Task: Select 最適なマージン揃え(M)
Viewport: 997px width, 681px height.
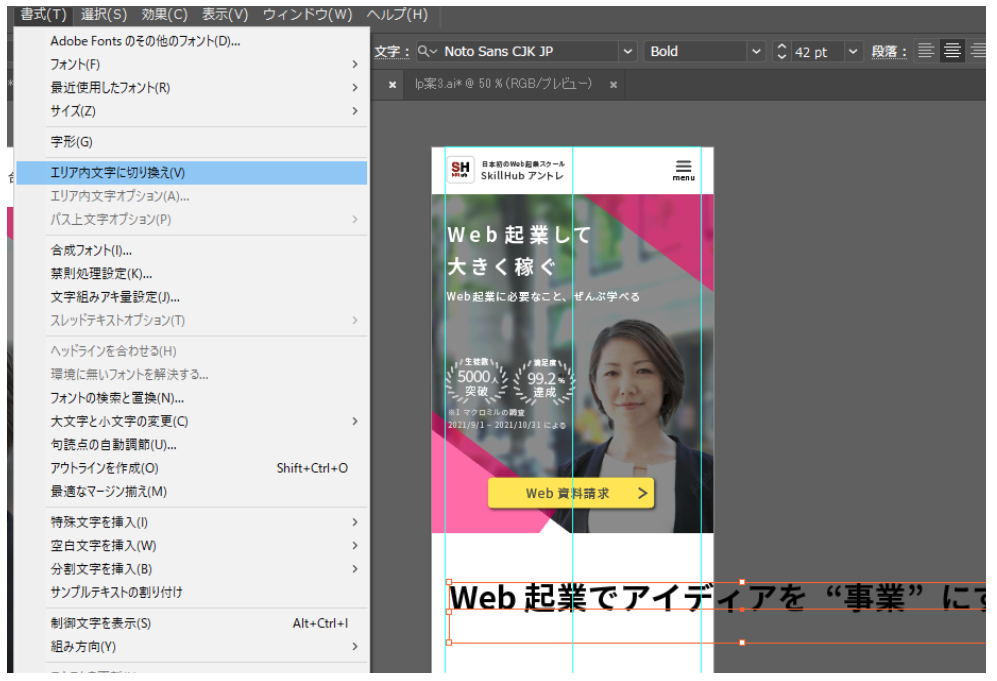Action: pos(191,492)
